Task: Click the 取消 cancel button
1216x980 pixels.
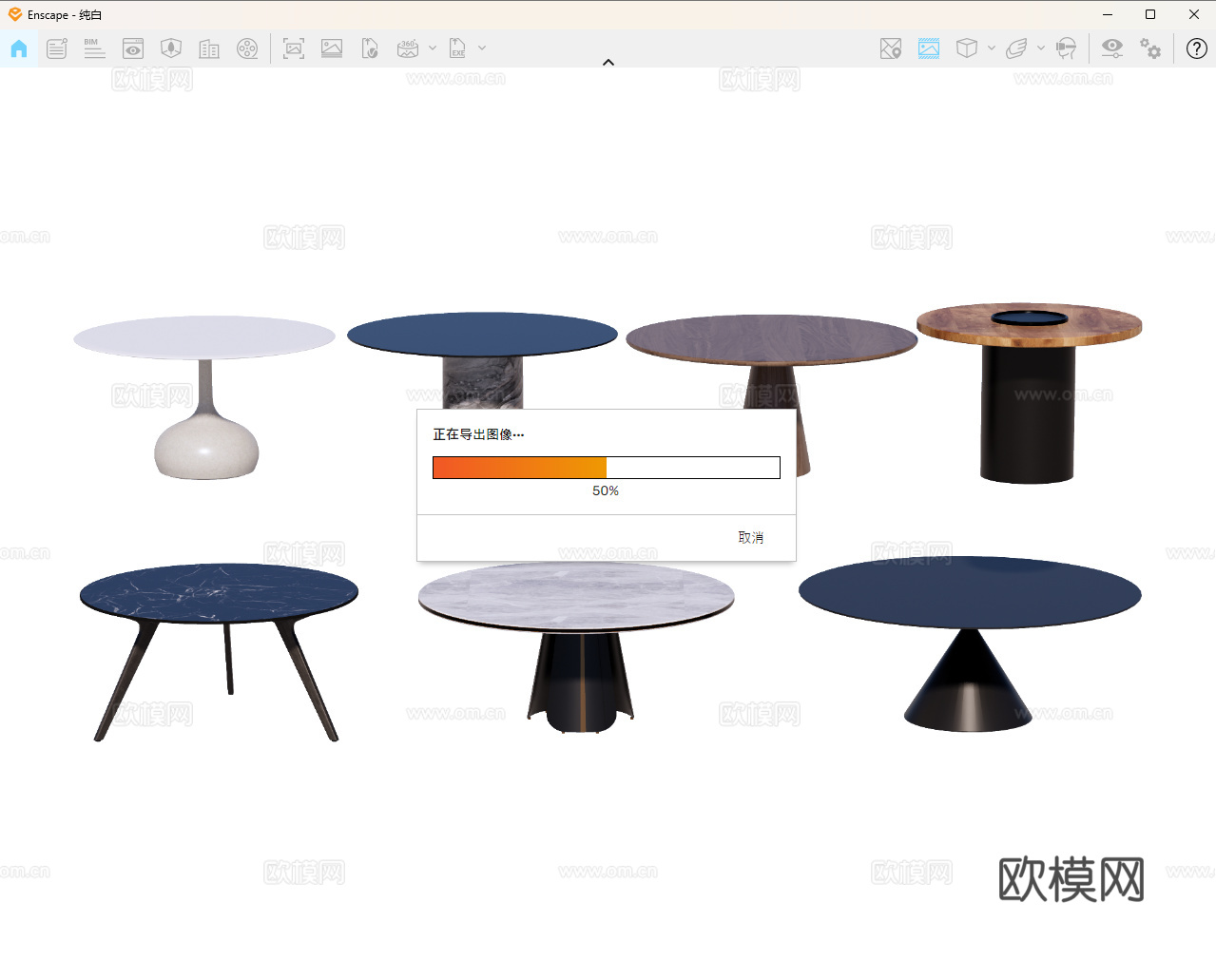Action: tap(751, 538)
